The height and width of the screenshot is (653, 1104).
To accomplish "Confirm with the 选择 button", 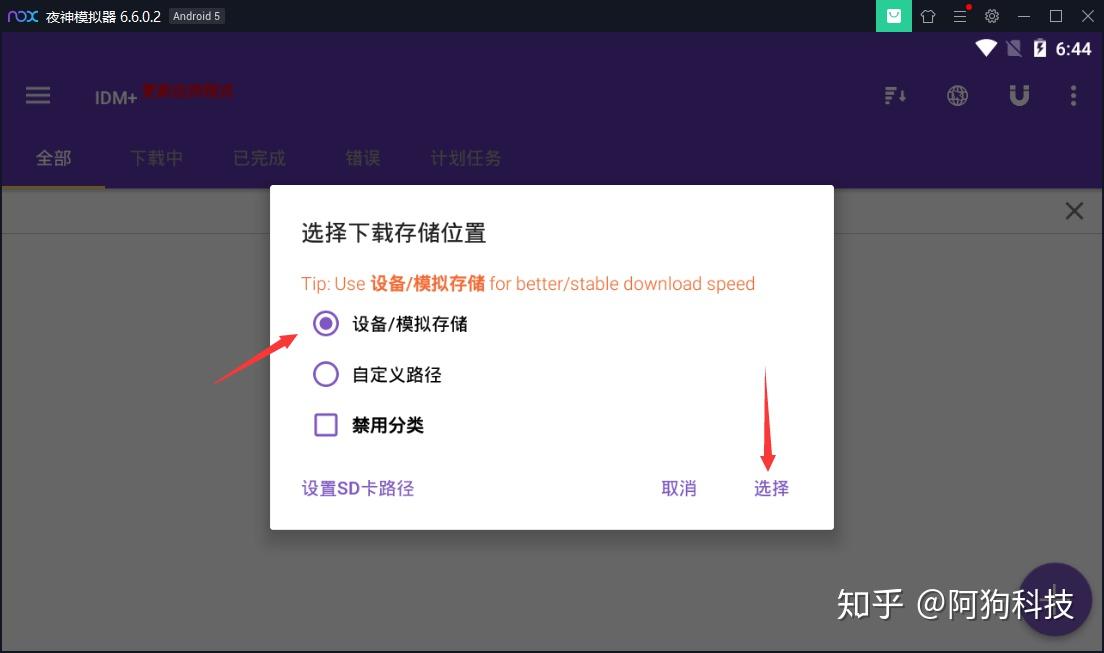I will pyautogui.click(x=772, y=488).
